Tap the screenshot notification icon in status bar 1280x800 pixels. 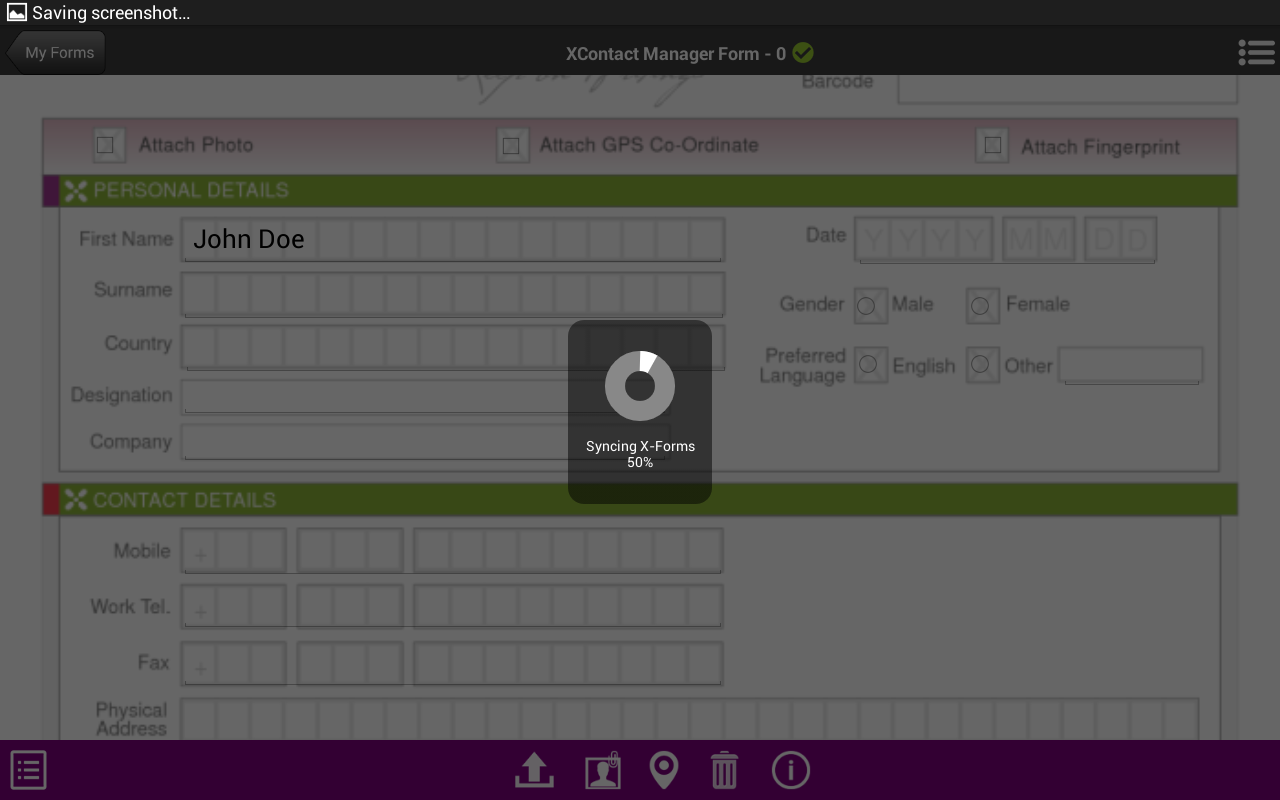tap(16, 13)
